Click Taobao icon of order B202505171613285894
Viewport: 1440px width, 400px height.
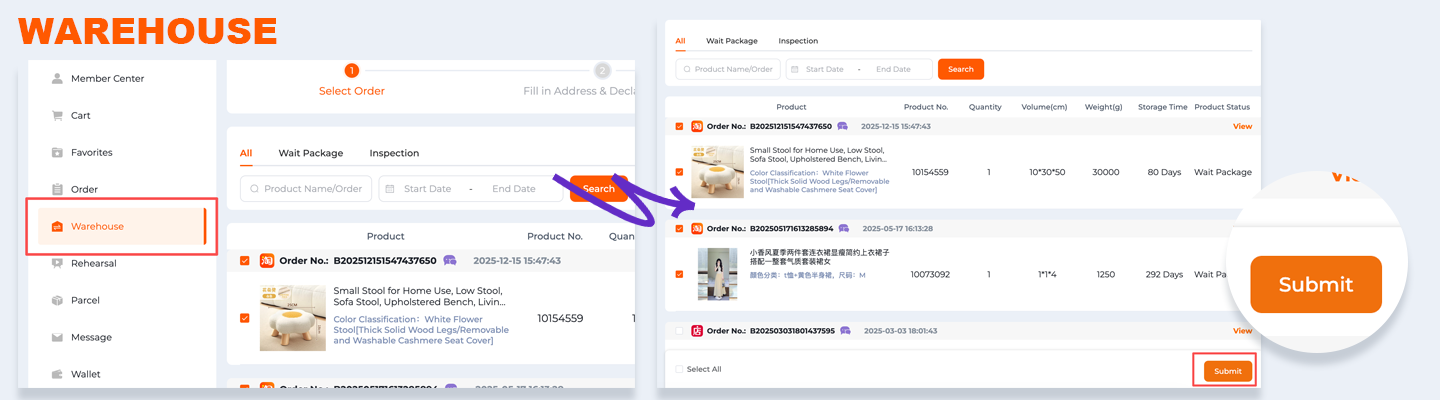pos(697,228)
